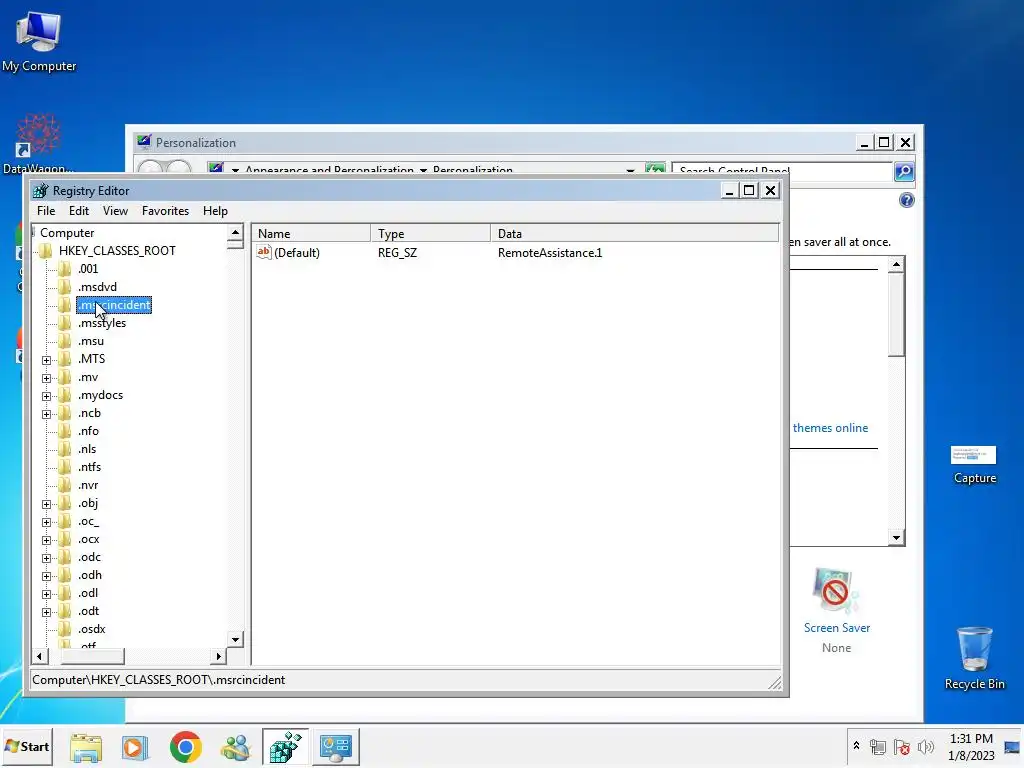1024x768 pixels.
Task: Open the View menu in Registry Editor
Action: [115, 211]
